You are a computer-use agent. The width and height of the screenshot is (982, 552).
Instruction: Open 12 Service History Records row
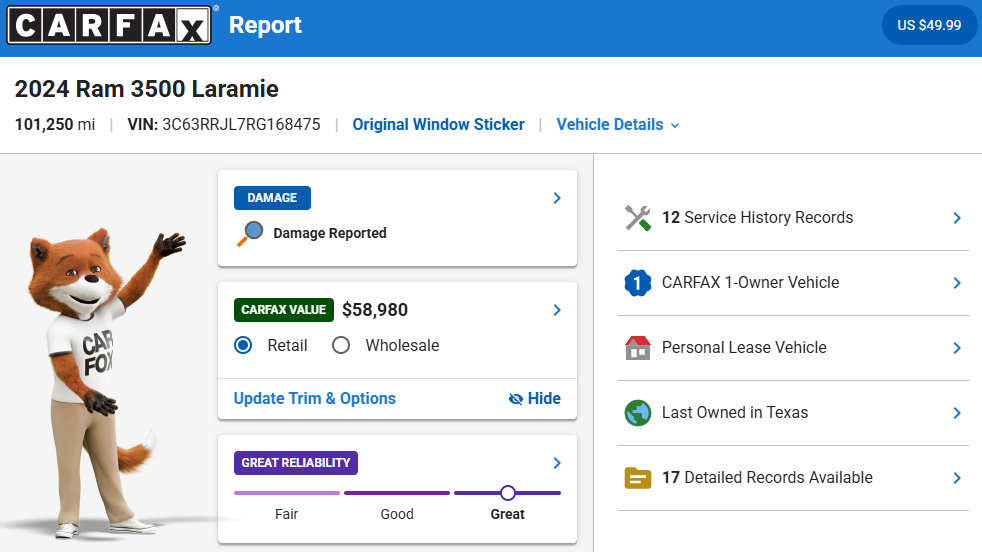[793, 218]
